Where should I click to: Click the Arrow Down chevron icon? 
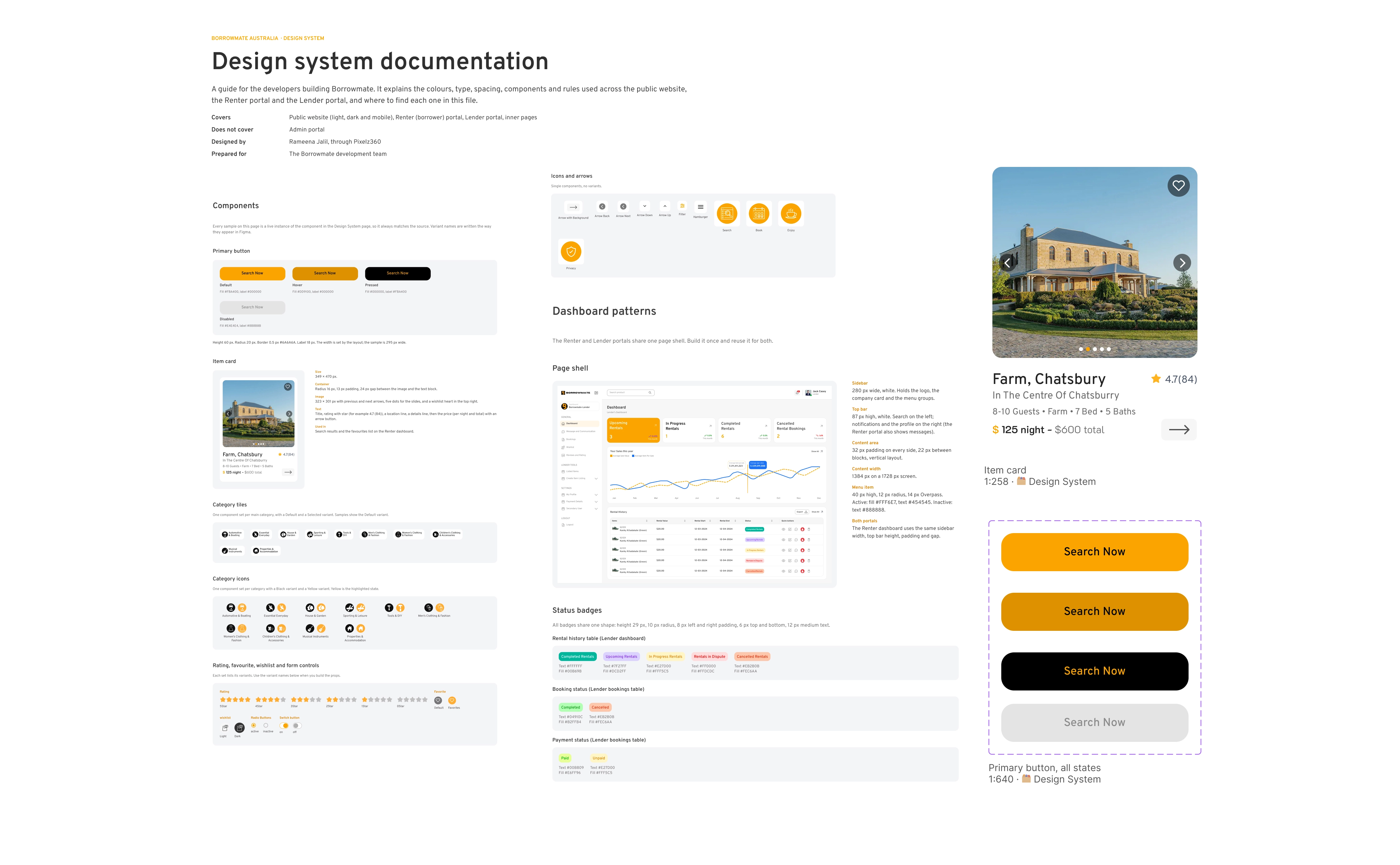coord(644,206)
